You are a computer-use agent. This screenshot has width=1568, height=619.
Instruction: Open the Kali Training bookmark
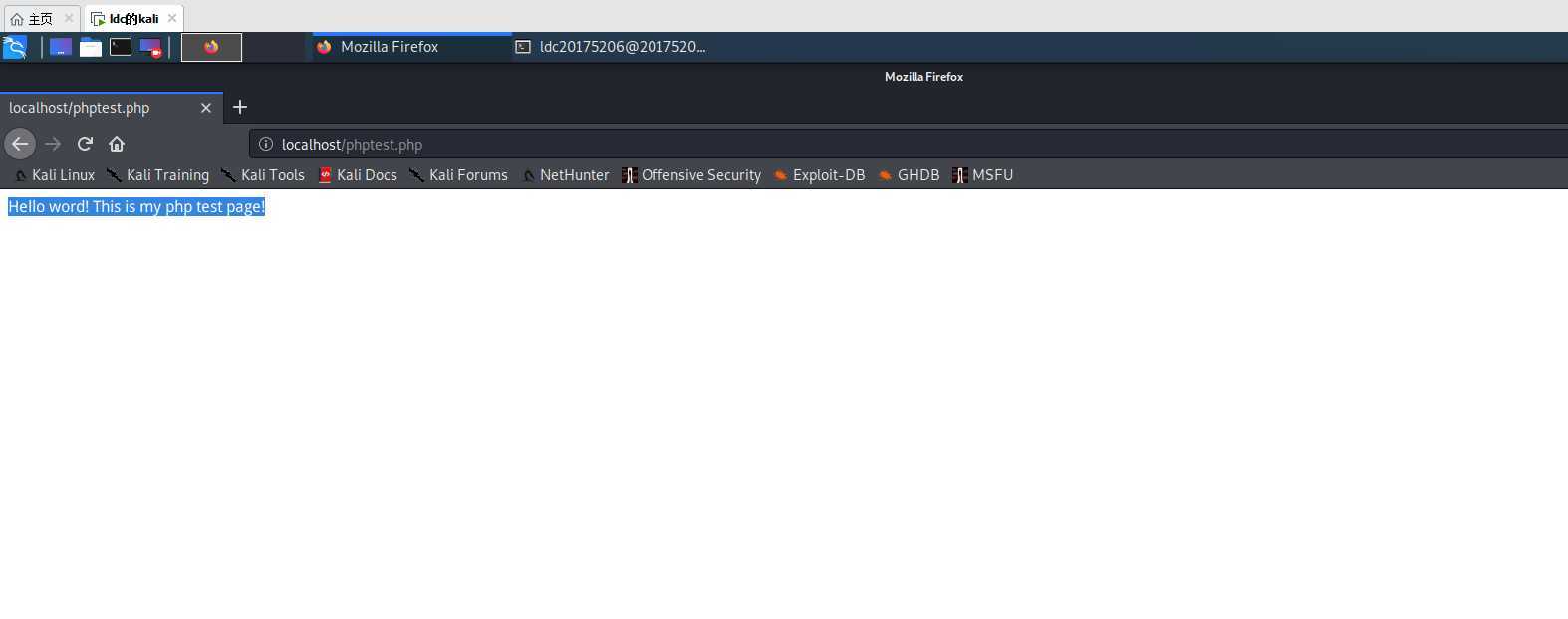click(x=158, y=175)
